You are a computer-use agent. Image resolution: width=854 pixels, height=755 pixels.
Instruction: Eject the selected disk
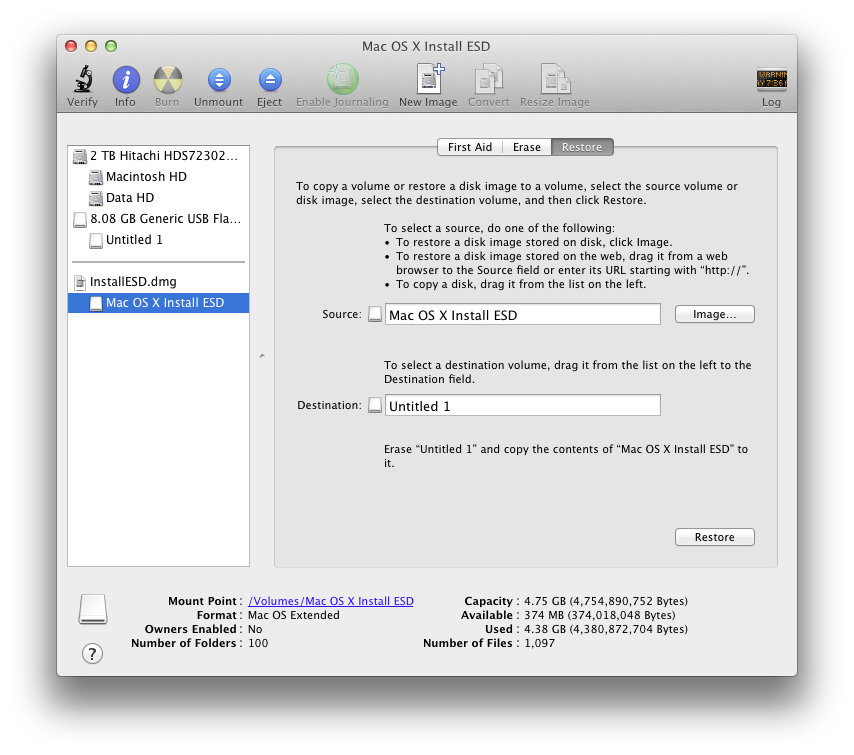(270, 80)
